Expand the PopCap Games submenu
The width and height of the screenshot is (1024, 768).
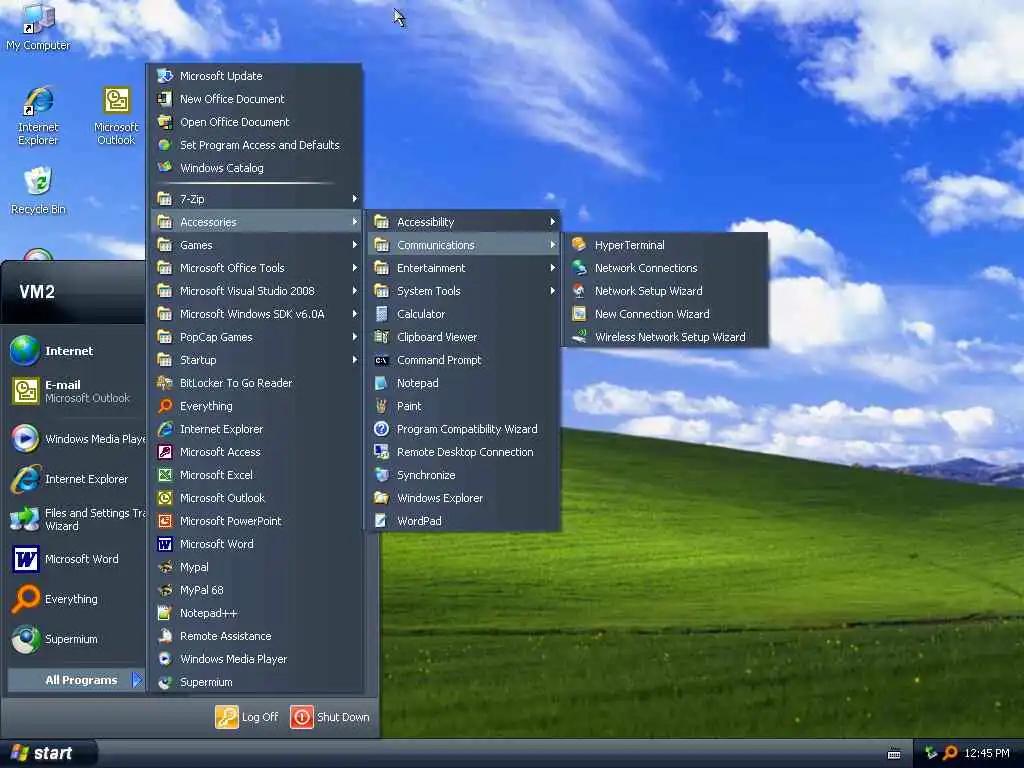[256, 337]
